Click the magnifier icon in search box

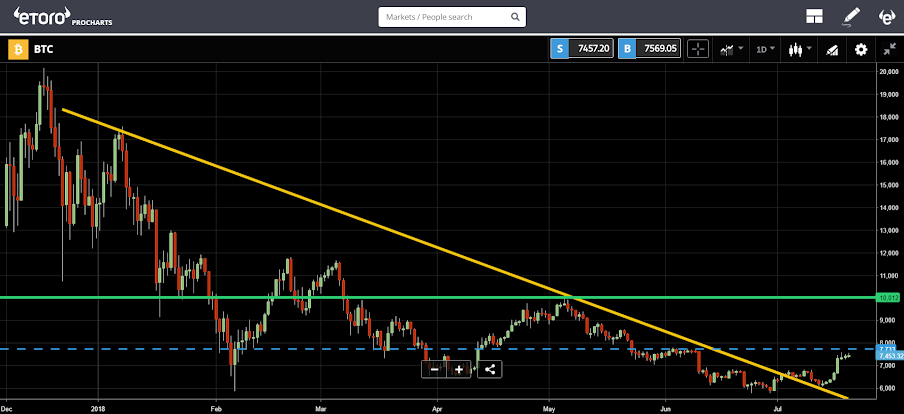(515, 17)
